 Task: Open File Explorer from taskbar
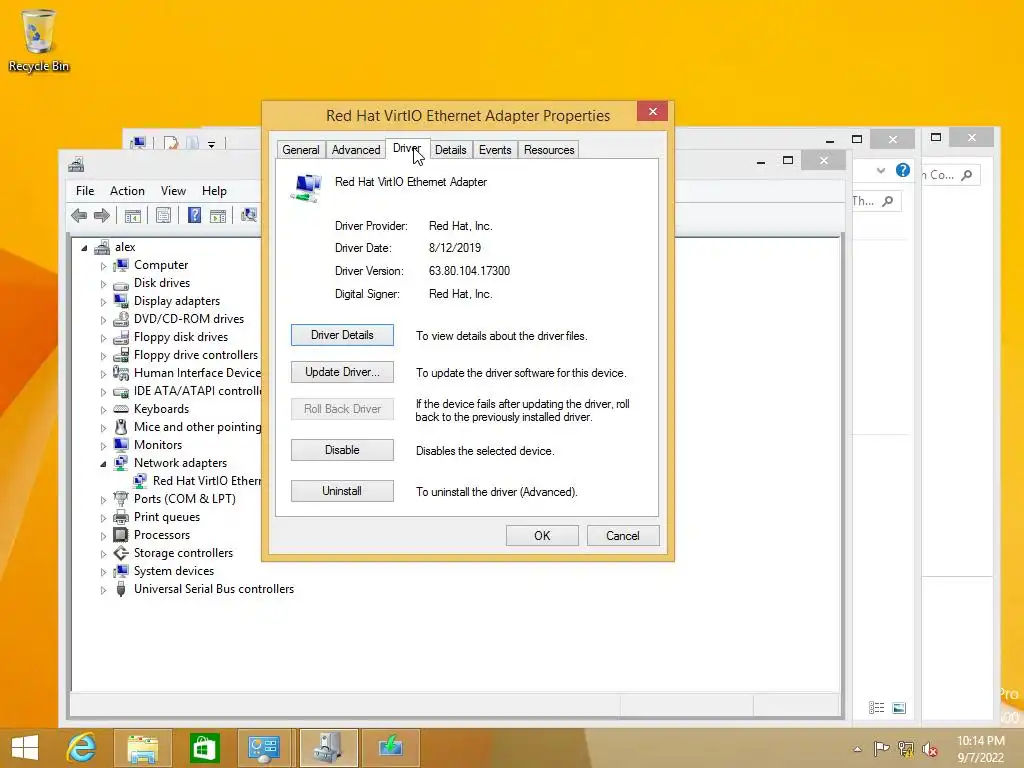142,748
